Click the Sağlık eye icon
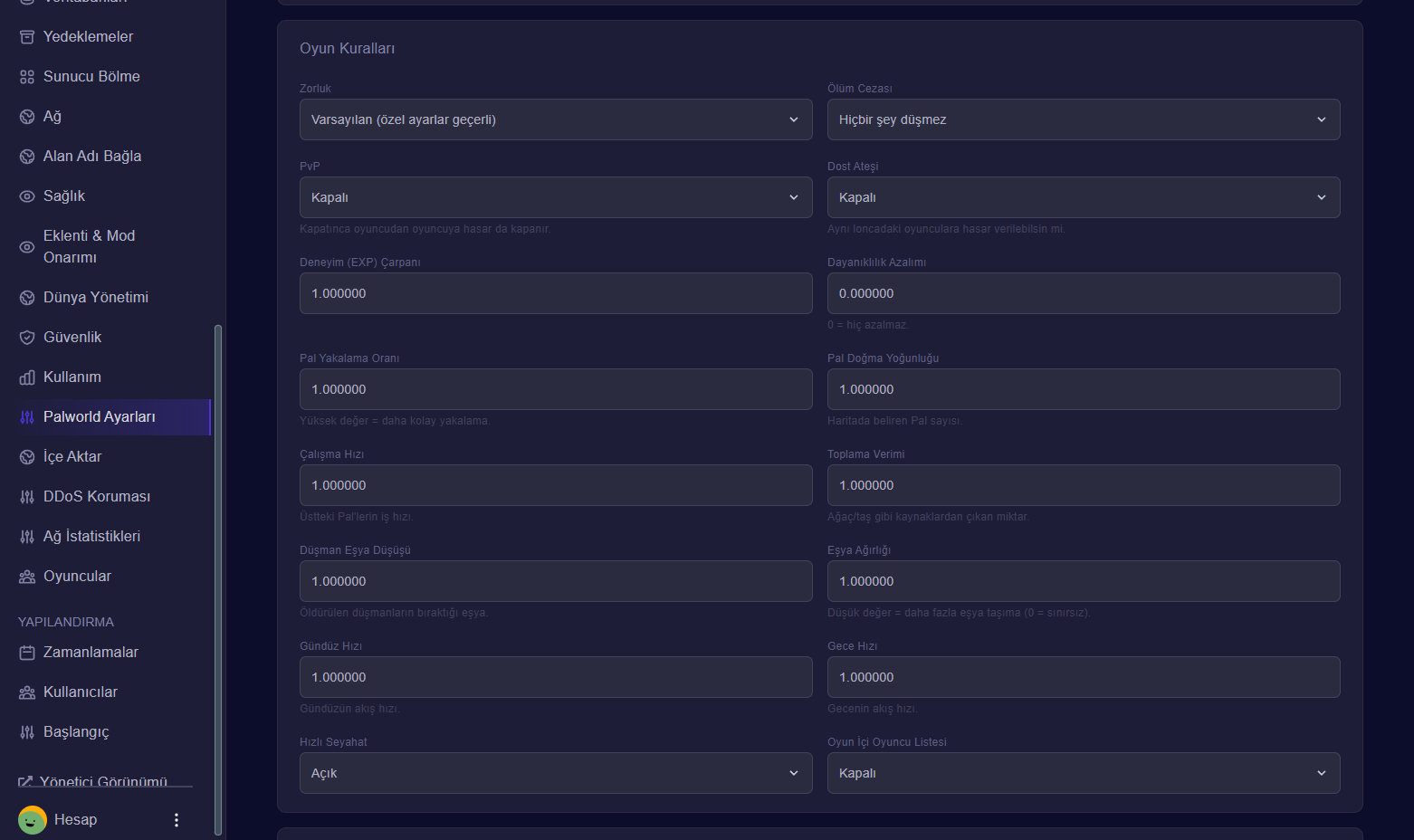1414x840 pixels. click(x=27, y=196)
